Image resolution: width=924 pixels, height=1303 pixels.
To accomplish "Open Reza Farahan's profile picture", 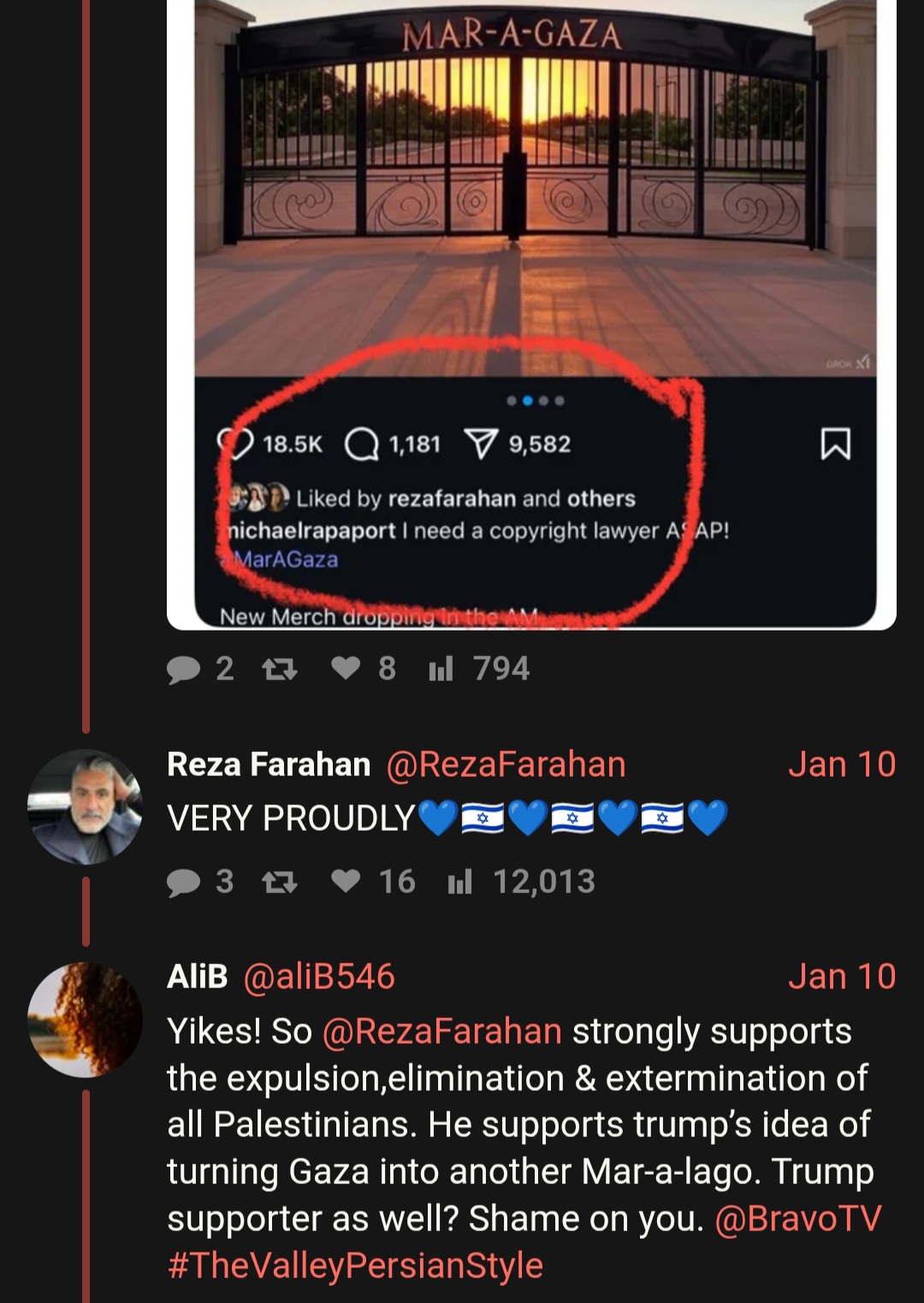I will (x=85, y=807).
